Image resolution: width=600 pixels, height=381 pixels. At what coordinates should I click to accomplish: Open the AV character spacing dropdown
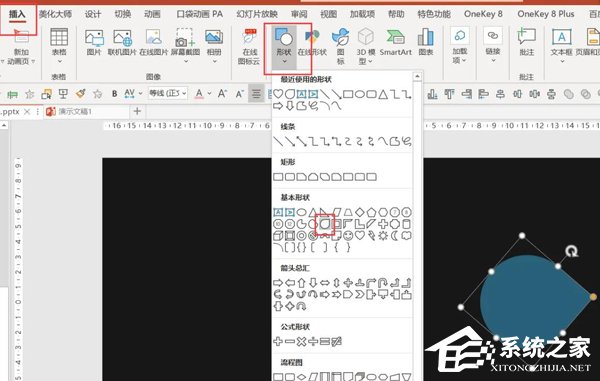[133, 93]
